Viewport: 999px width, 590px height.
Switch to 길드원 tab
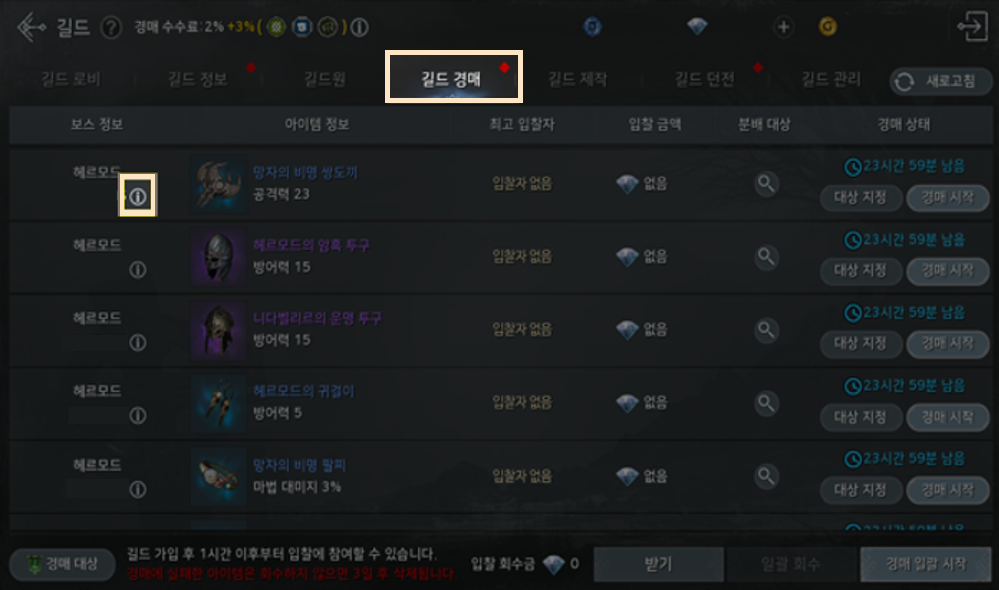point(325,79)
